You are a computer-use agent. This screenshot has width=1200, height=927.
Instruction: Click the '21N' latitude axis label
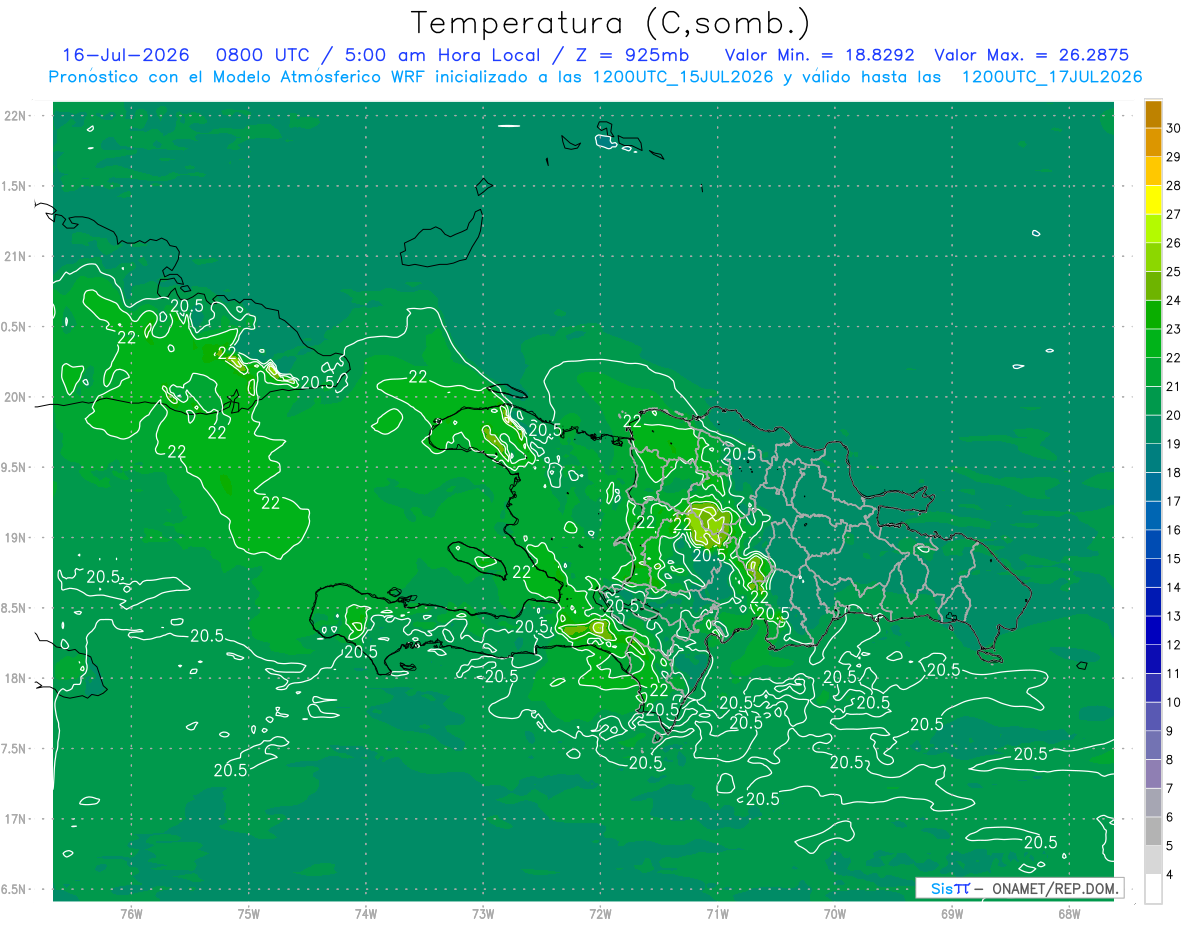tap(16, 257)
